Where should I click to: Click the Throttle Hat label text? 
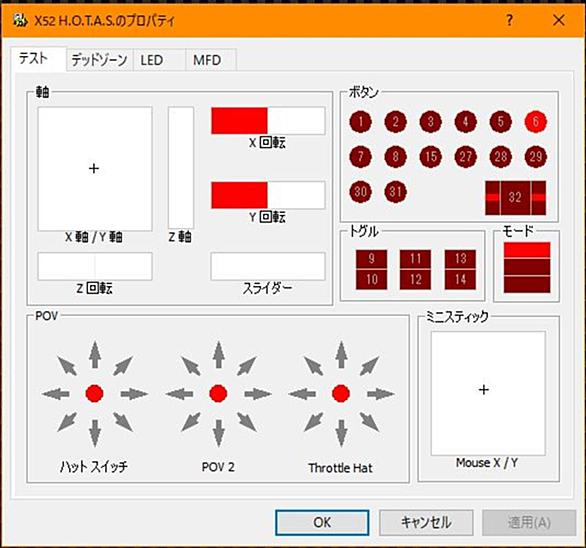[x=340, y=468]
